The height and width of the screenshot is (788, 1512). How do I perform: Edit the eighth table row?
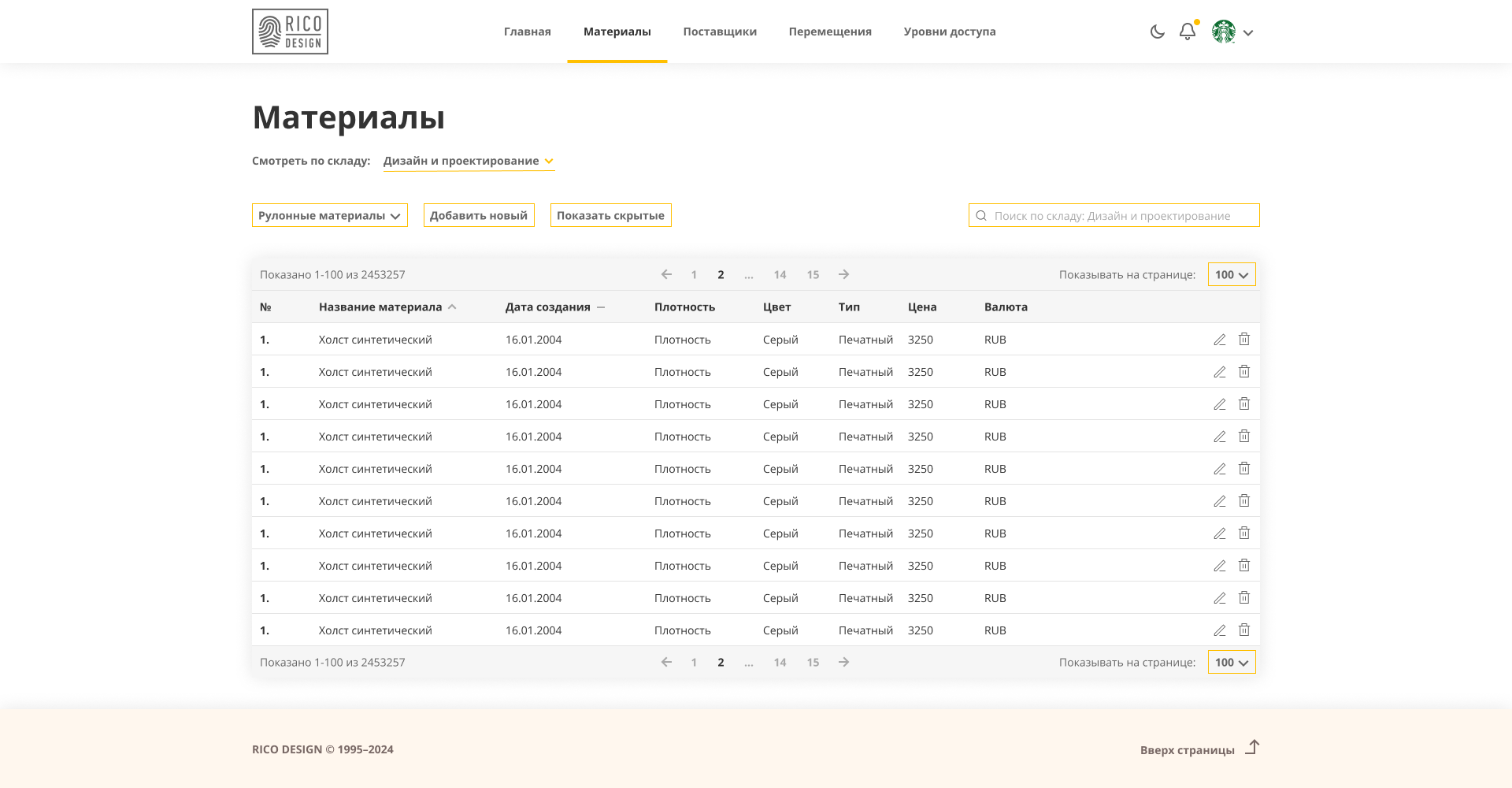tap(1220, 566)
